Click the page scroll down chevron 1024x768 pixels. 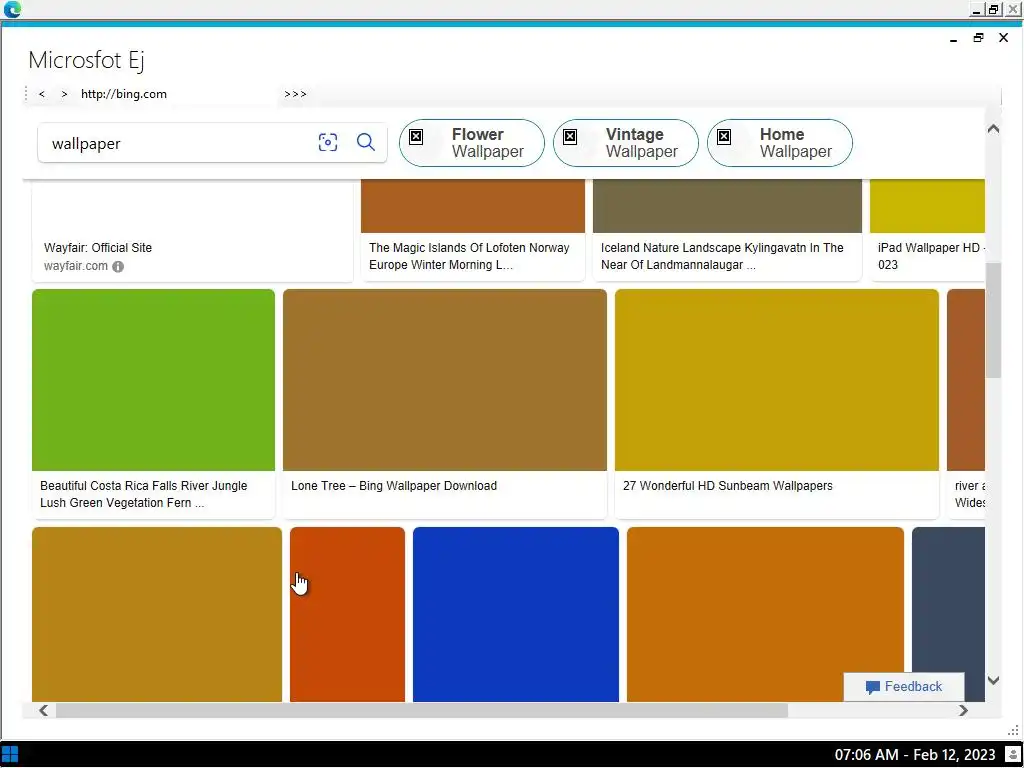pos(993,680)
